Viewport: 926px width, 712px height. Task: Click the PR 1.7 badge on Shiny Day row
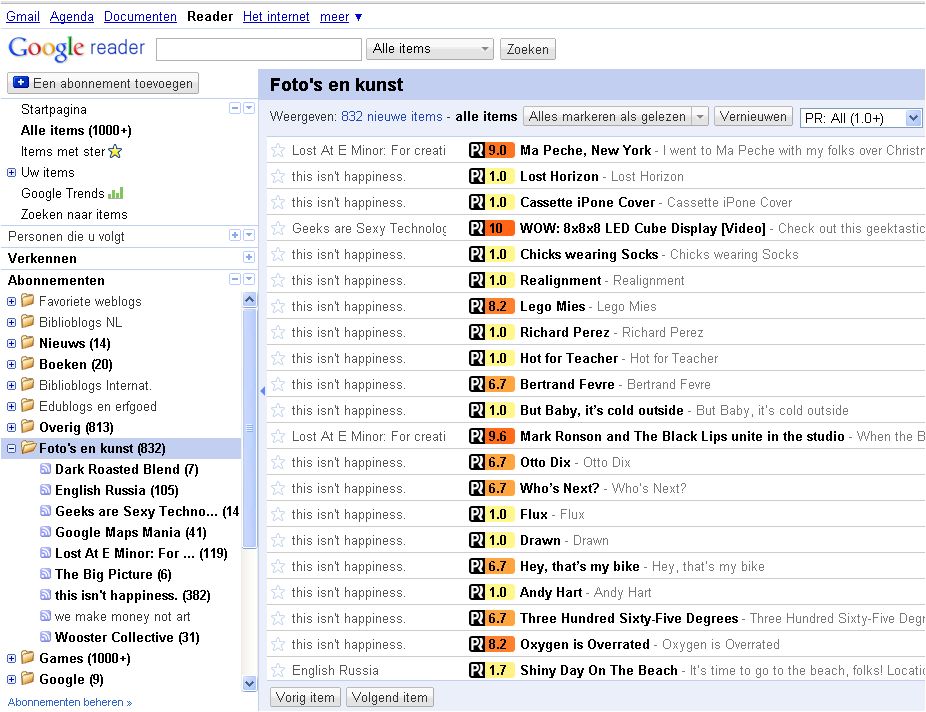(491, 669)
